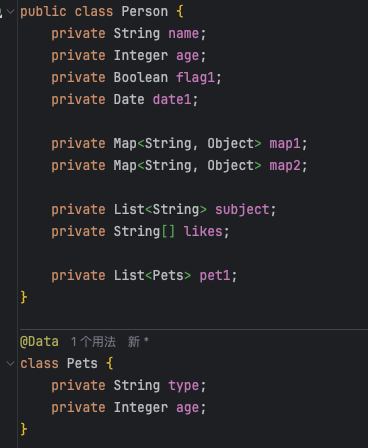Open the '1个用法' usages hint
368x448 pixels.
pyautogui.click(x=93, y=342)
